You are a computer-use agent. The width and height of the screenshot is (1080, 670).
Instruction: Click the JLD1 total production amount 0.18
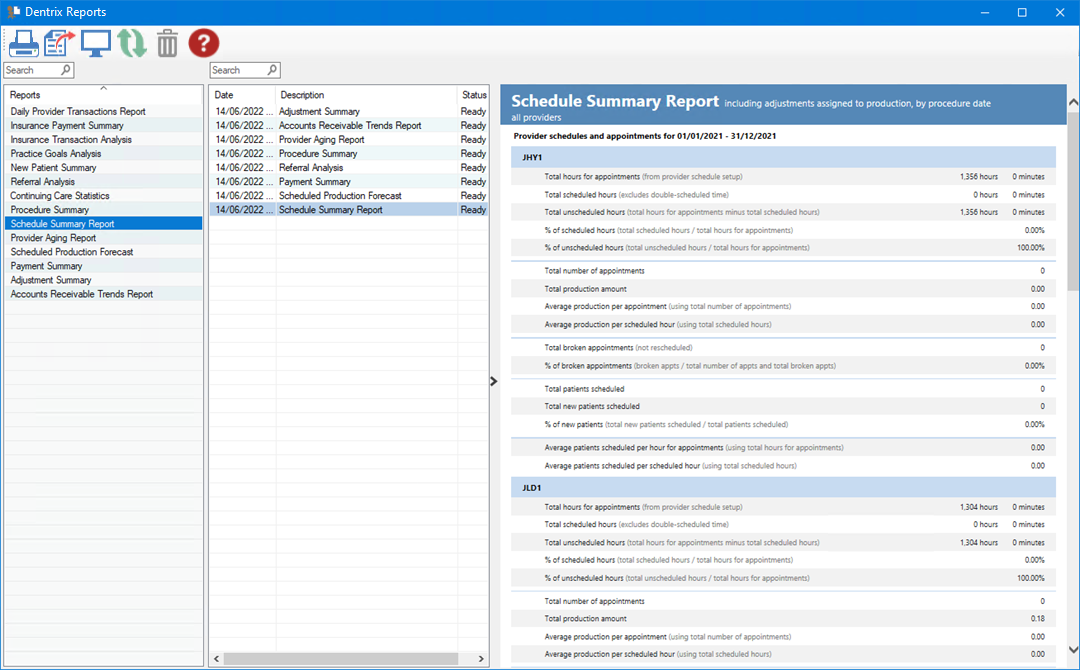tap(1037, 618)
